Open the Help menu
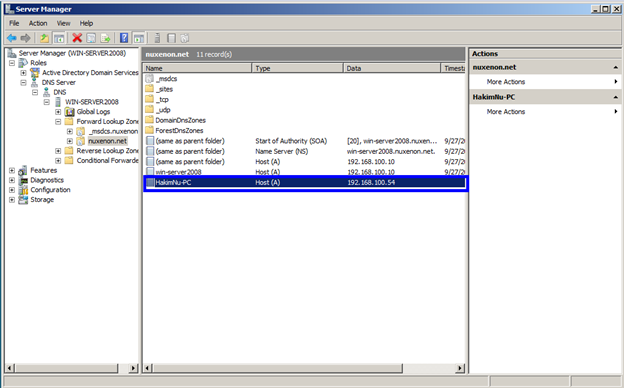Image resolution: width=624 pixels, height=388 pixels. (86, 23)
